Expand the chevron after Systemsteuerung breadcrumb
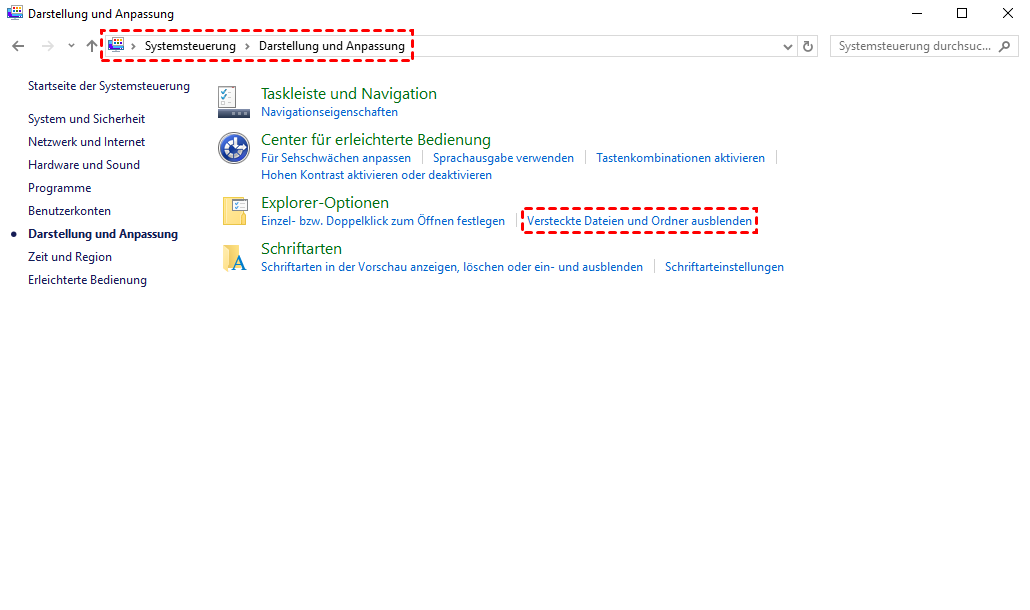Screen dimensions: 1030x610 pyautogui.click(x=247, y=46)
